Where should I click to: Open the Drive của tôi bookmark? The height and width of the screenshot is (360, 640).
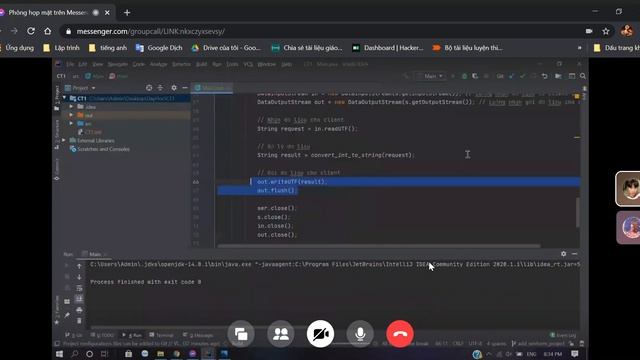pyautogui.click(x=226, y=48)
